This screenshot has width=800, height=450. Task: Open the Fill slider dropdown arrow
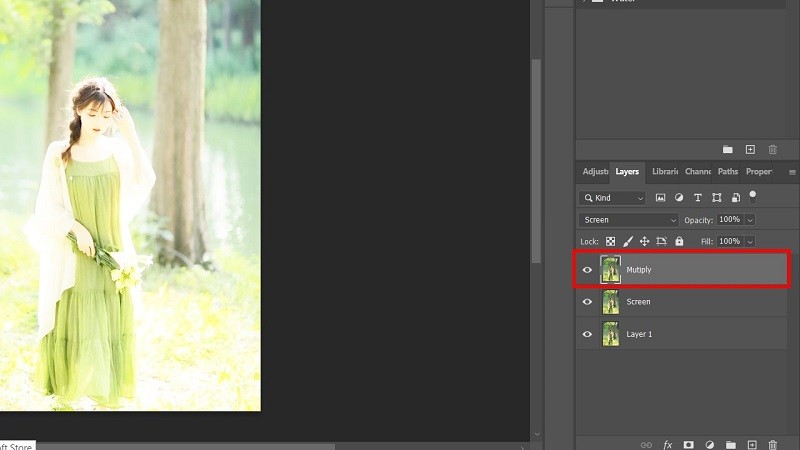750,241
